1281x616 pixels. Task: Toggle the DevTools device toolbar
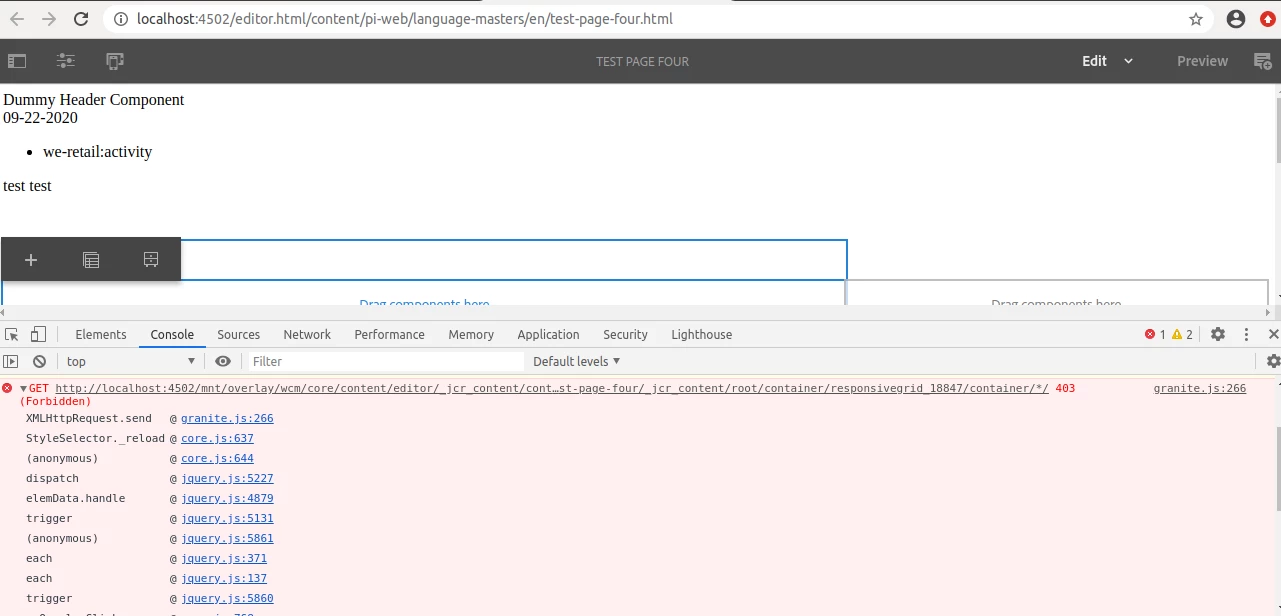(38, 334)
